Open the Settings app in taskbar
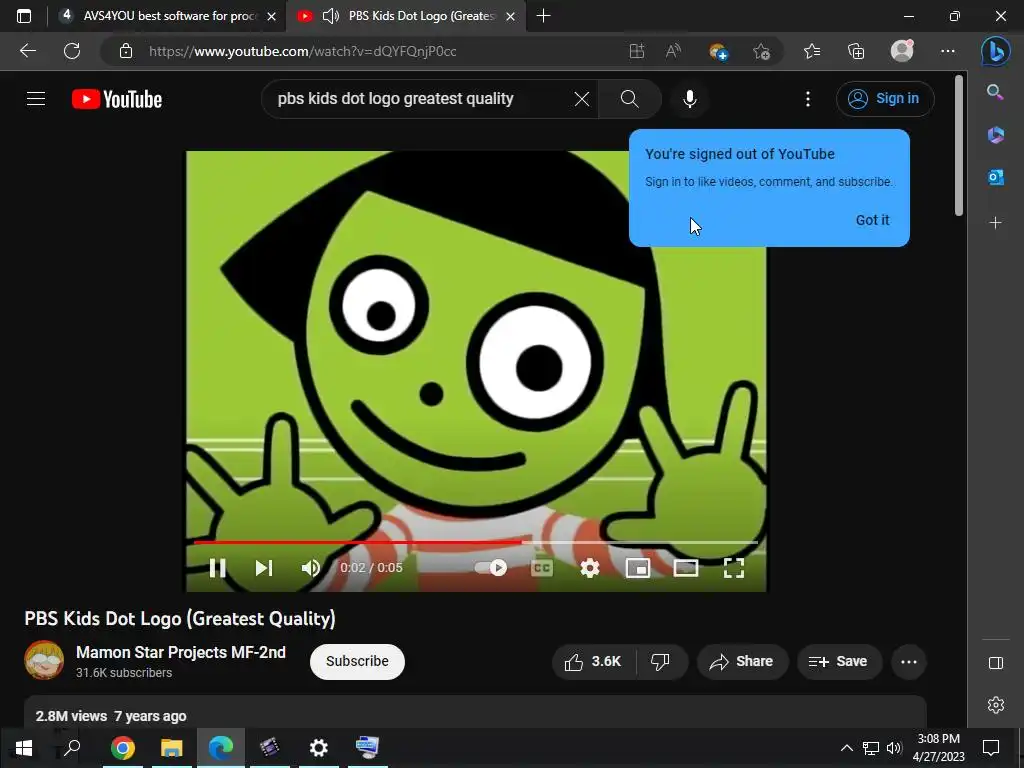 click(319, 747)
